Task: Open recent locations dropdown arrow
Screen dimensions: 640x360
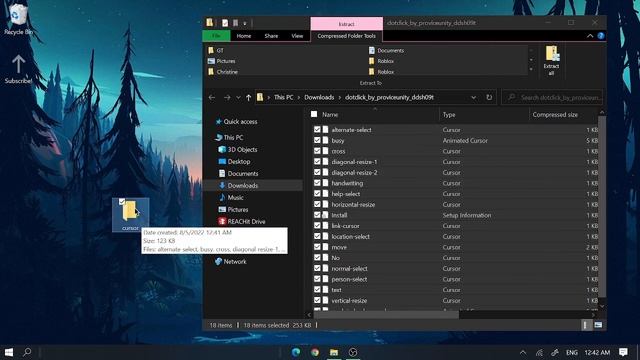Action: point(238,98)
